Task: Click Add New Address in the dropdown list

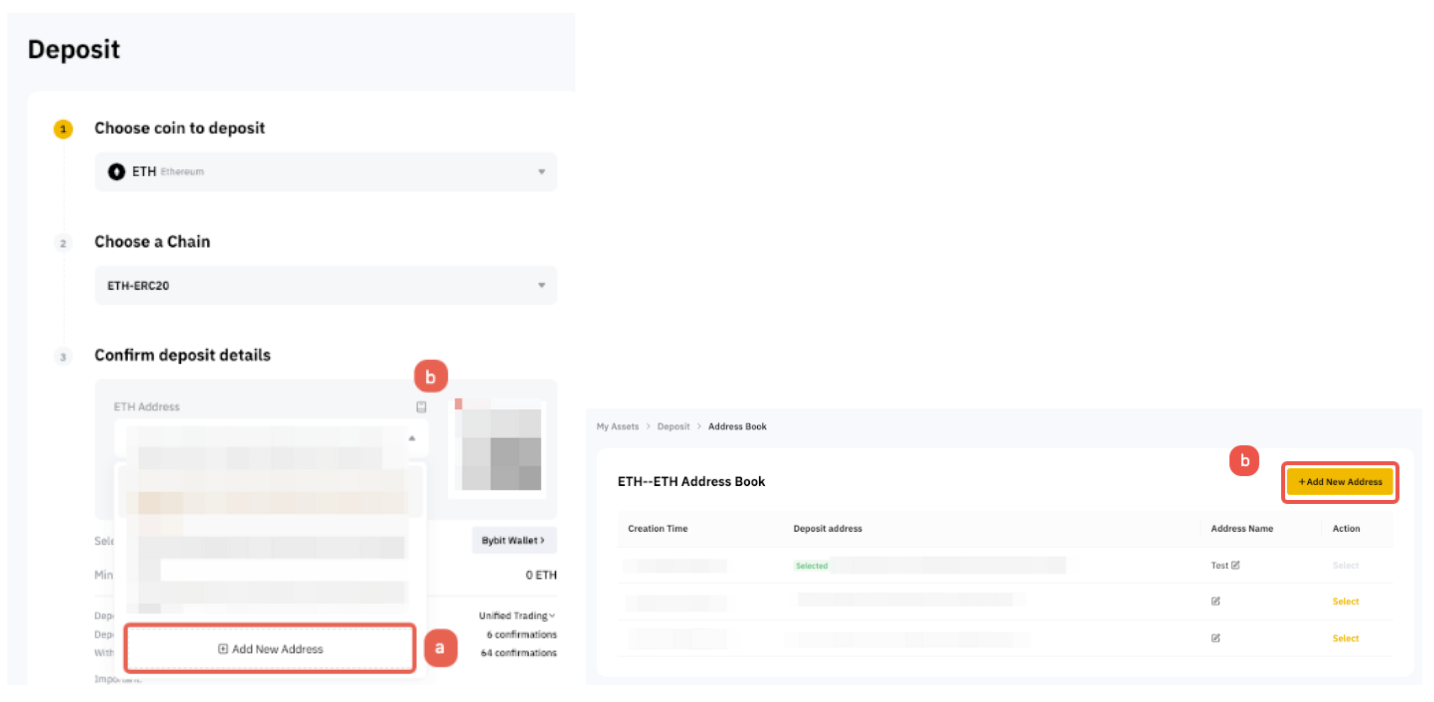Action: [270, 649]
